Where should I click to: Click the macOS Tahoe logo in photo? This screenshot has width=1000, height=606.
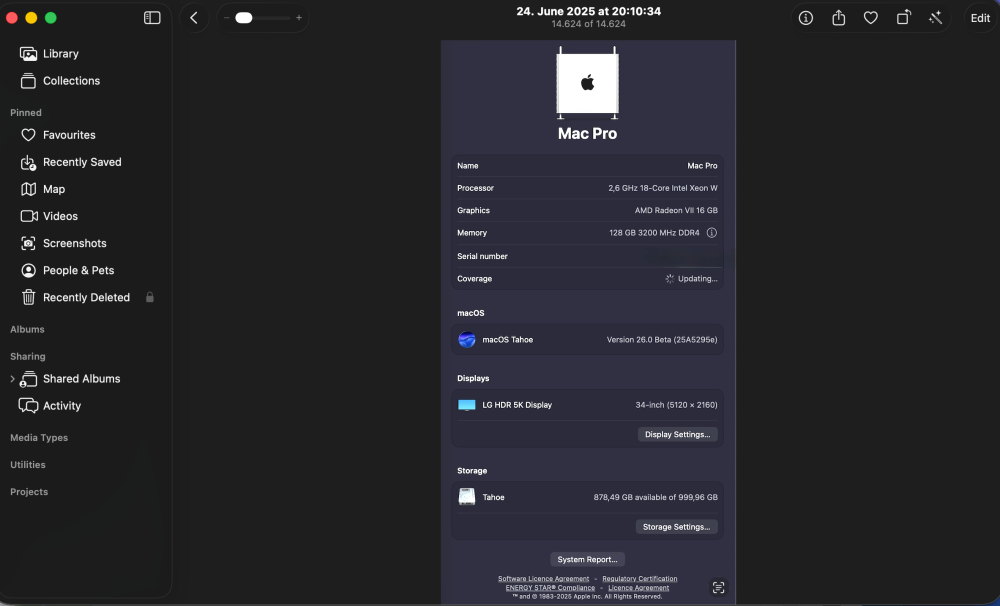click(x=467, y=339)
